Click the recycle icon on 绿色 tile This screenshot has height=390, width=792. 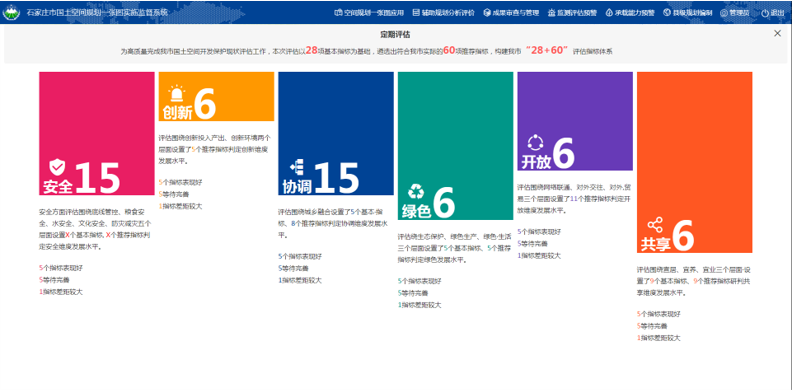click(417, 191)
